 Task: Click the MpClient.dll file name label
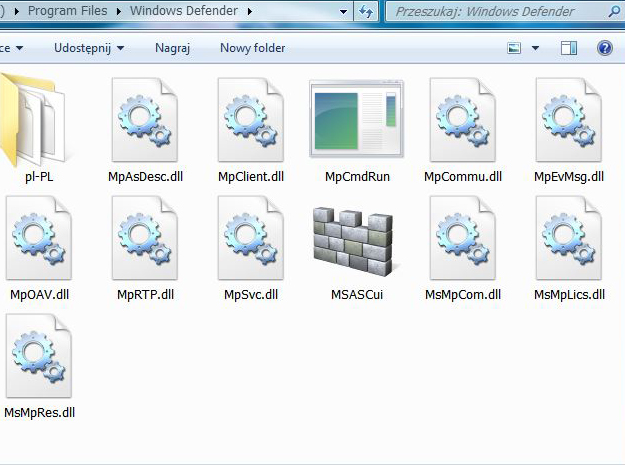pos(251,177)
